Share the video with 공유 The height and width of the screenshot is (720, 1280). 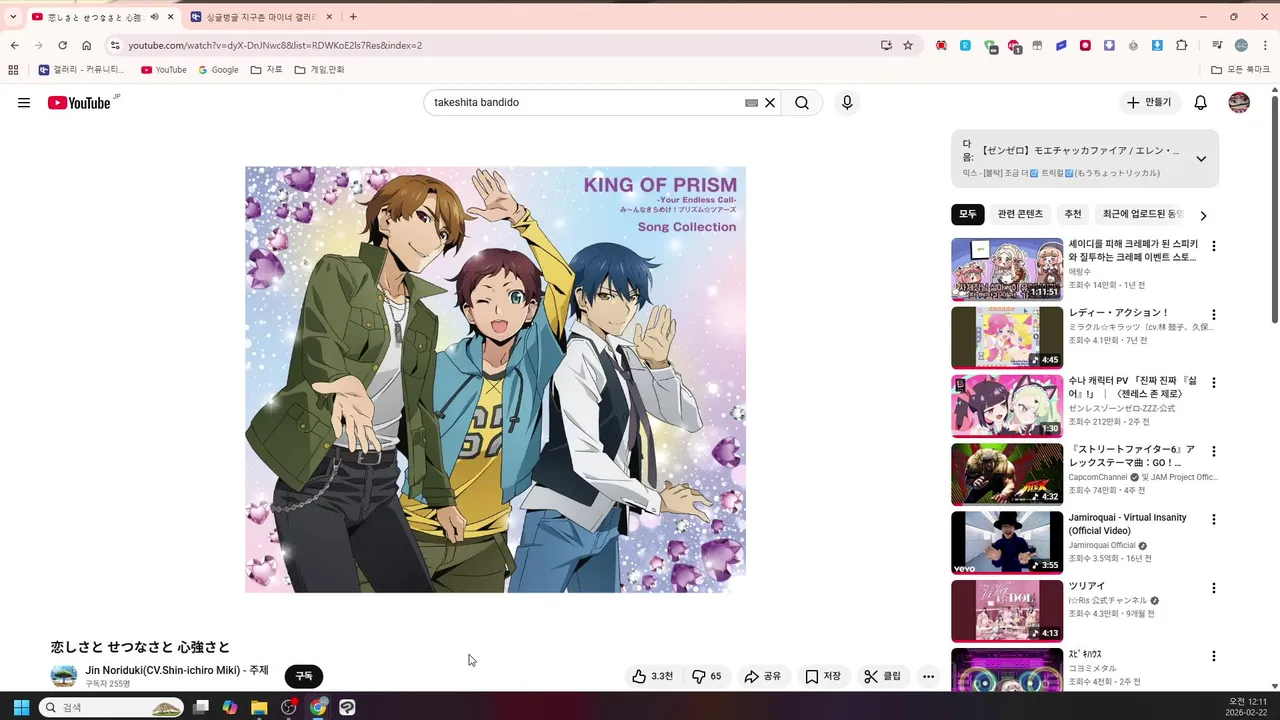pyautogui.click(x=762, y=677)
